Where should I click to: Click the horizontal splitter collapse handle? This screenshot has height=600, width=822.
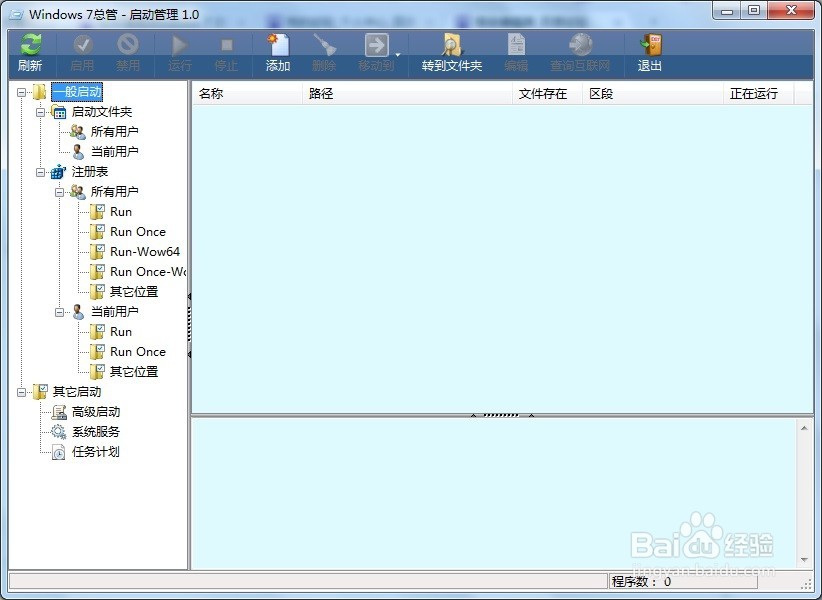click(x=502, y=415)
